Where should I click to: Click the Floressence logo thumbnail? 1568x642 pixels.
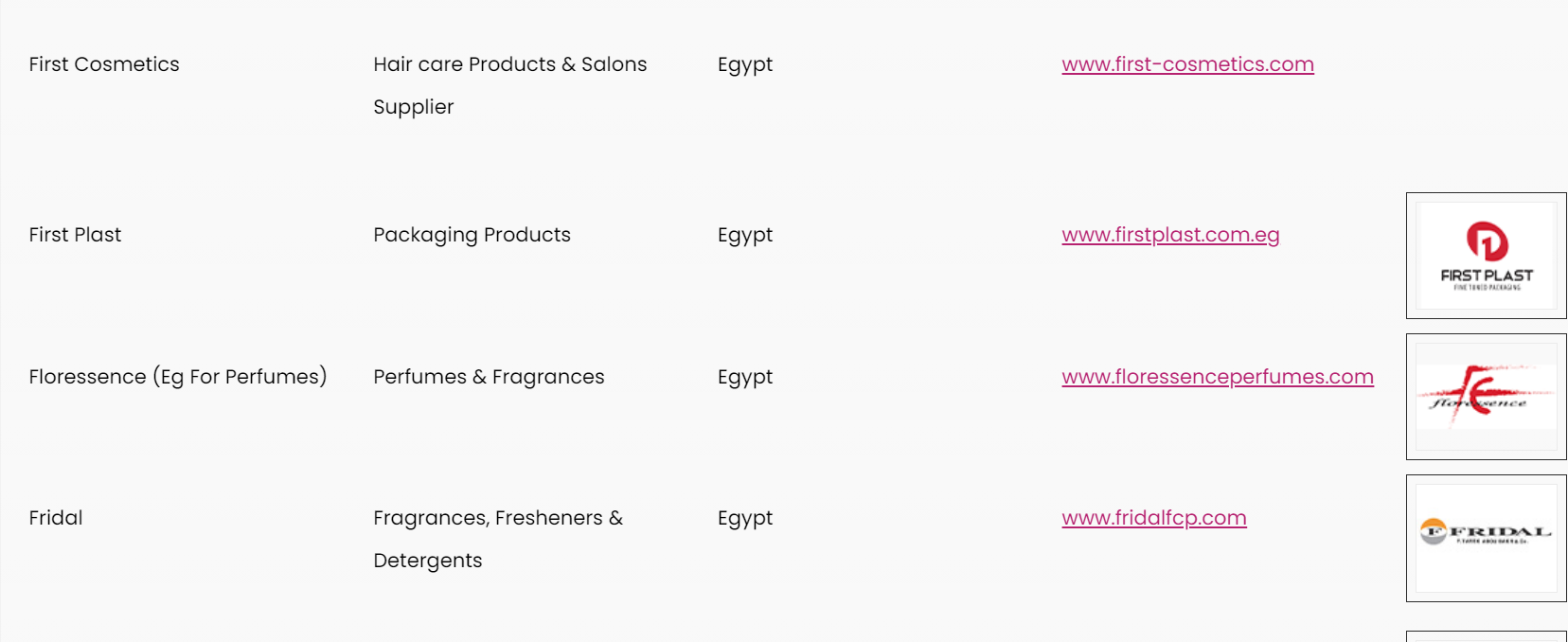1487,397
